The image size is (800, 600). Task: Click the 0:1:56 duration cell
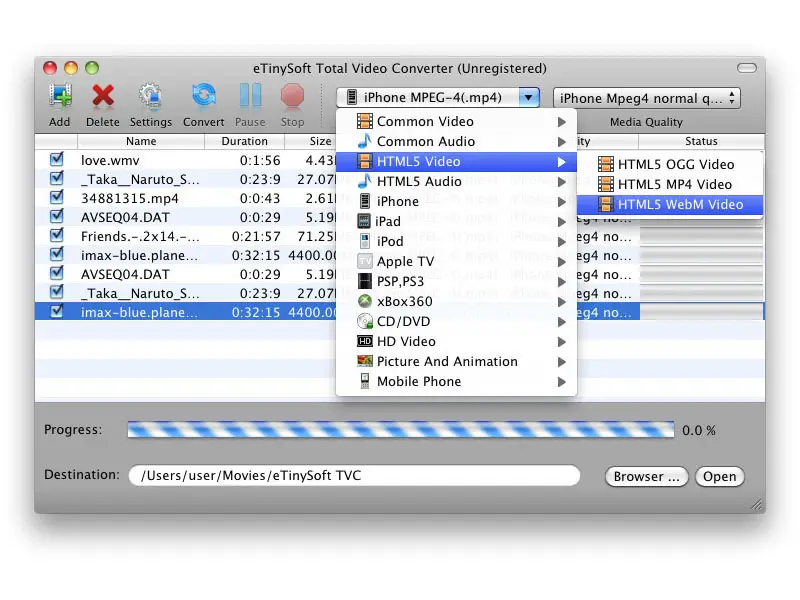pos(260,161)
